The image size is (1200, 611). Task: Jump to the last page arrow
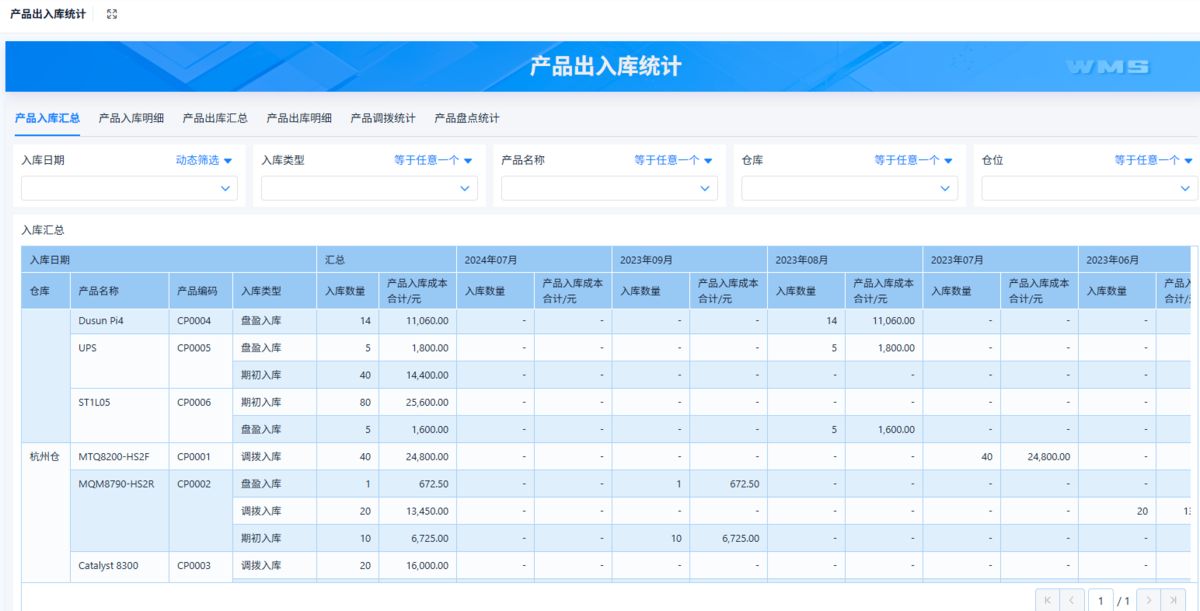coord(1175,600)
